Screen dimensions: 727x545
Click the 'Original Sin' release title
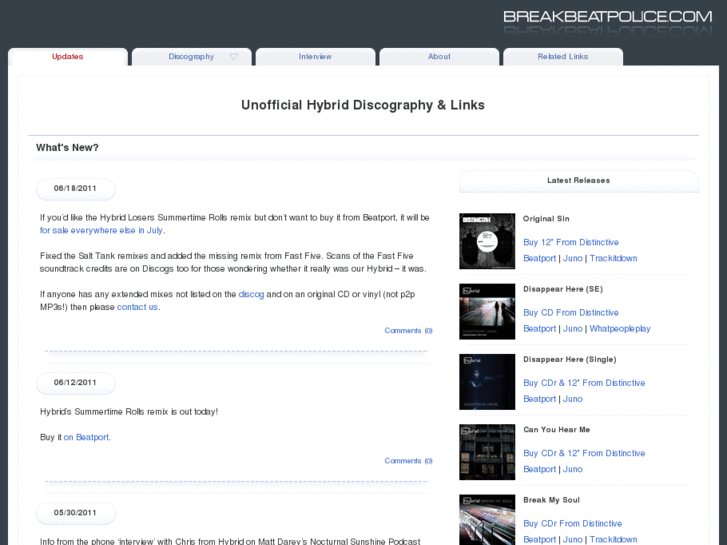tap(546, 219)
